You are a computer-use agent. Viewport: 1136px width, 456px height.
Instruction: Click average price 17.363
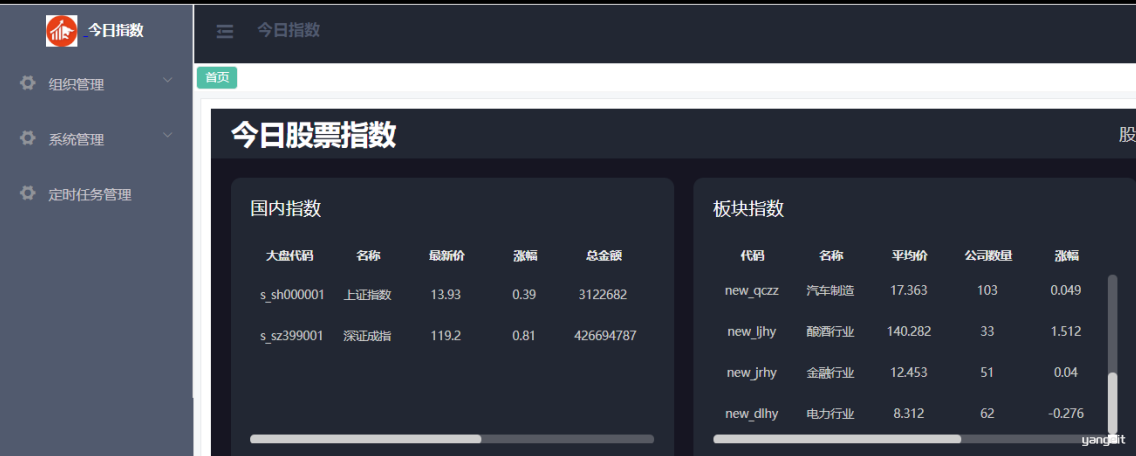(x=909, y=290)
